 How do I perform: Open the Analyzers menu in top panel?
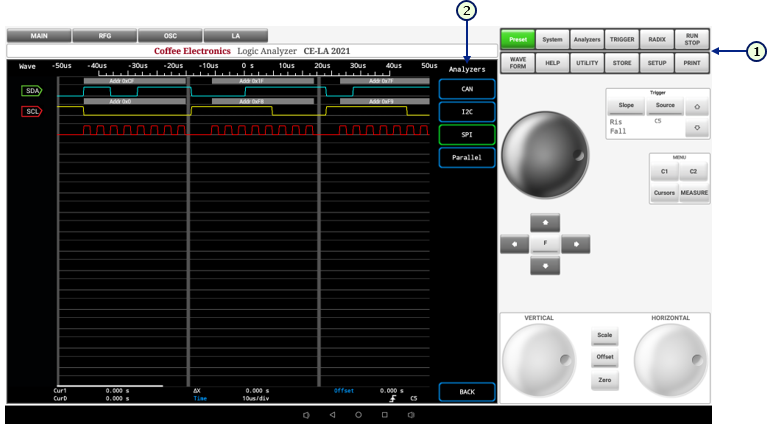586,39
